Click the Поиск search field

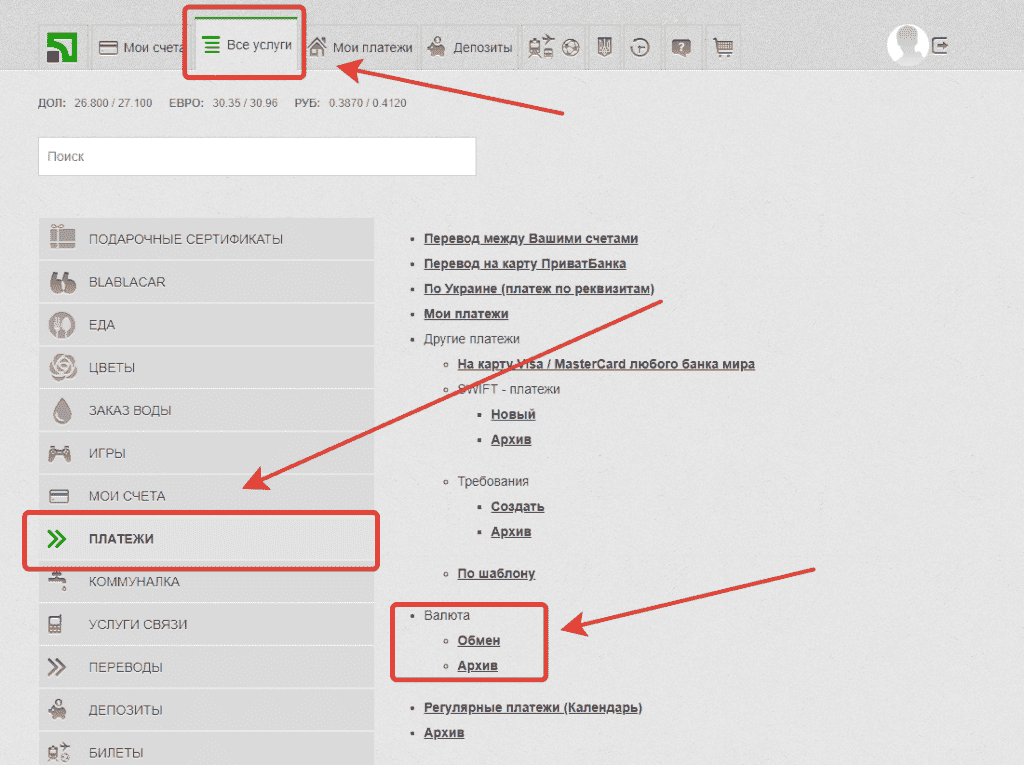(x=257, y=157)
